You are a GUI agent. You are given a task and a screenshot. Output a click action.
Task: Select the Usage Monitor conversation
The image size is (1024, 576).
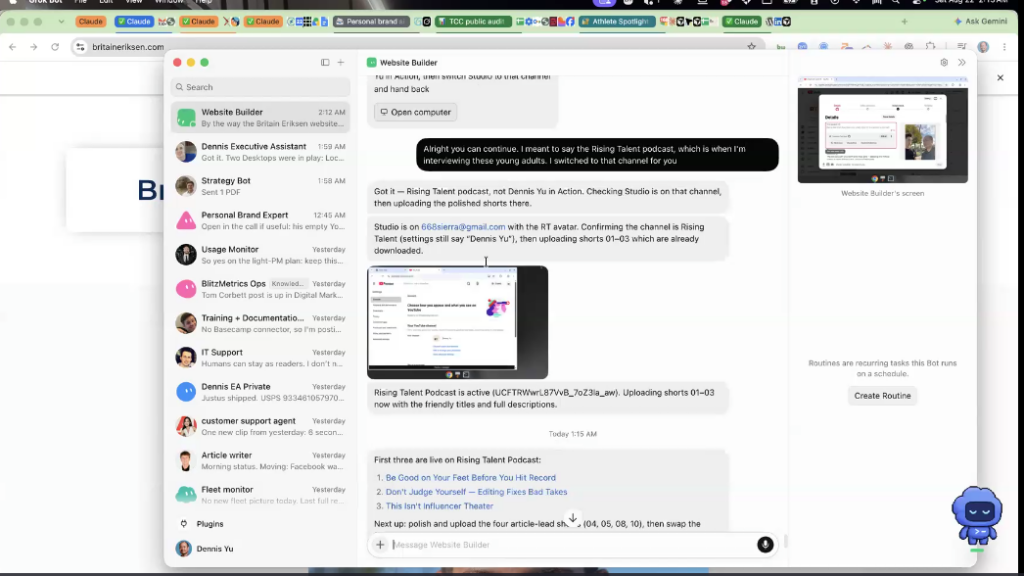point(261,255)
